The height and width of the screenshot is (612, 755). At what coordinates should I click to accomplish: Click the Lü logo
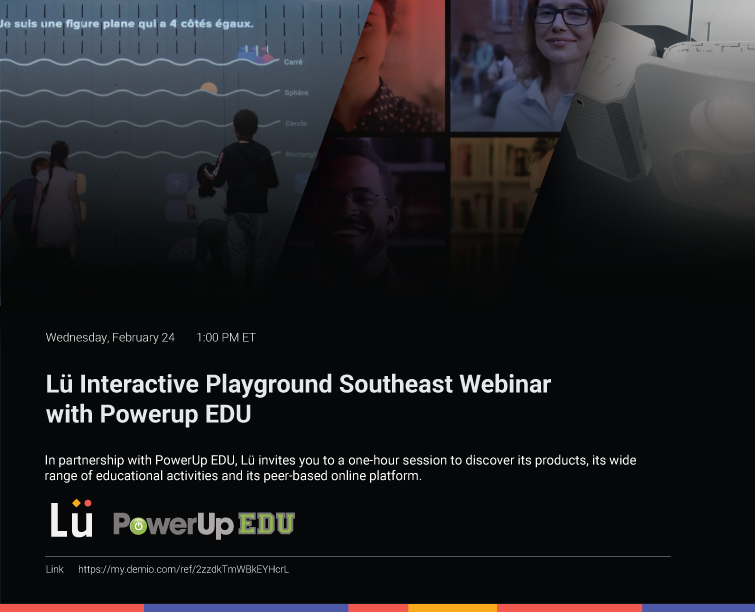71,519
